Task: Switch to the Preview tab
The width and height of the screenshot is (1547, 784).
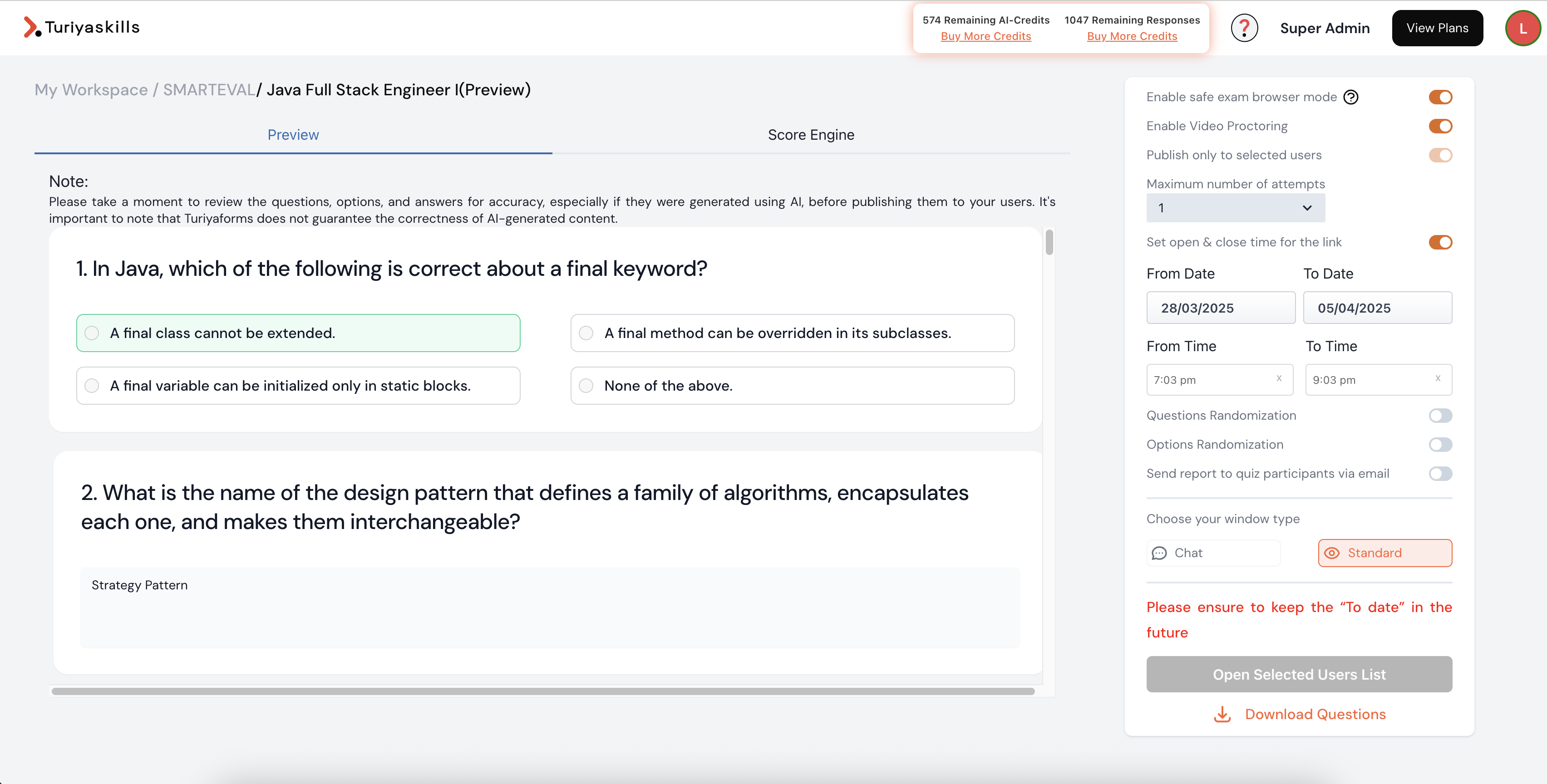Action: (x=292, y=134)
